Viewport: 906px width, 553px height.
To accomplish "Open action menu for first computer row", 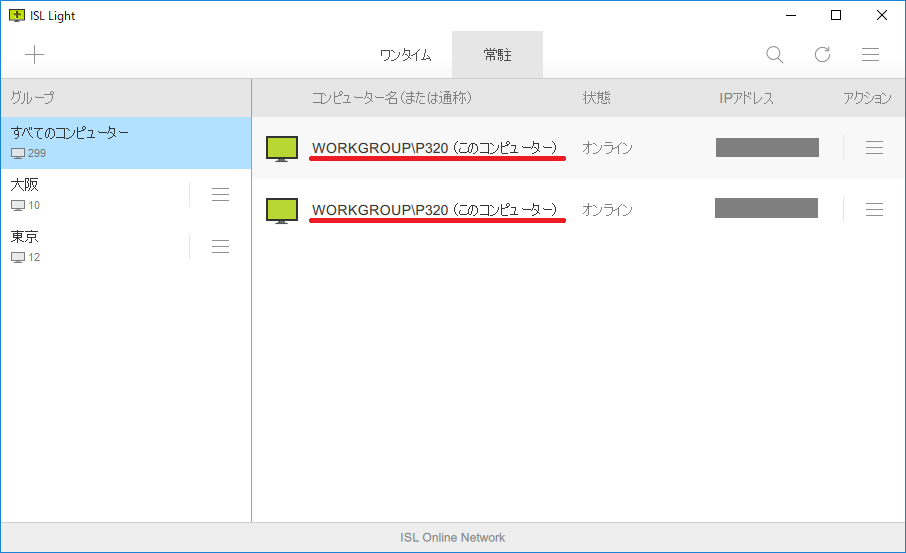I will click(874, 148).
